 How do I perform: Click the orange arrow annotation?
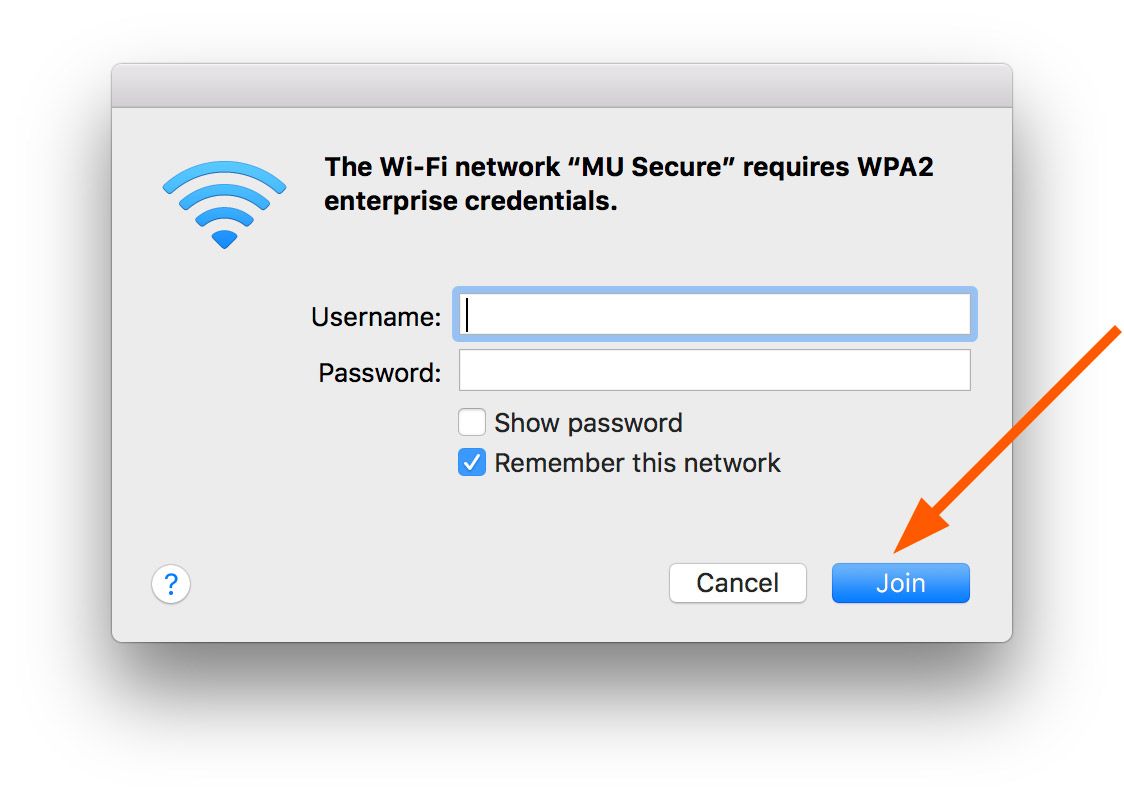point(1010,440)
